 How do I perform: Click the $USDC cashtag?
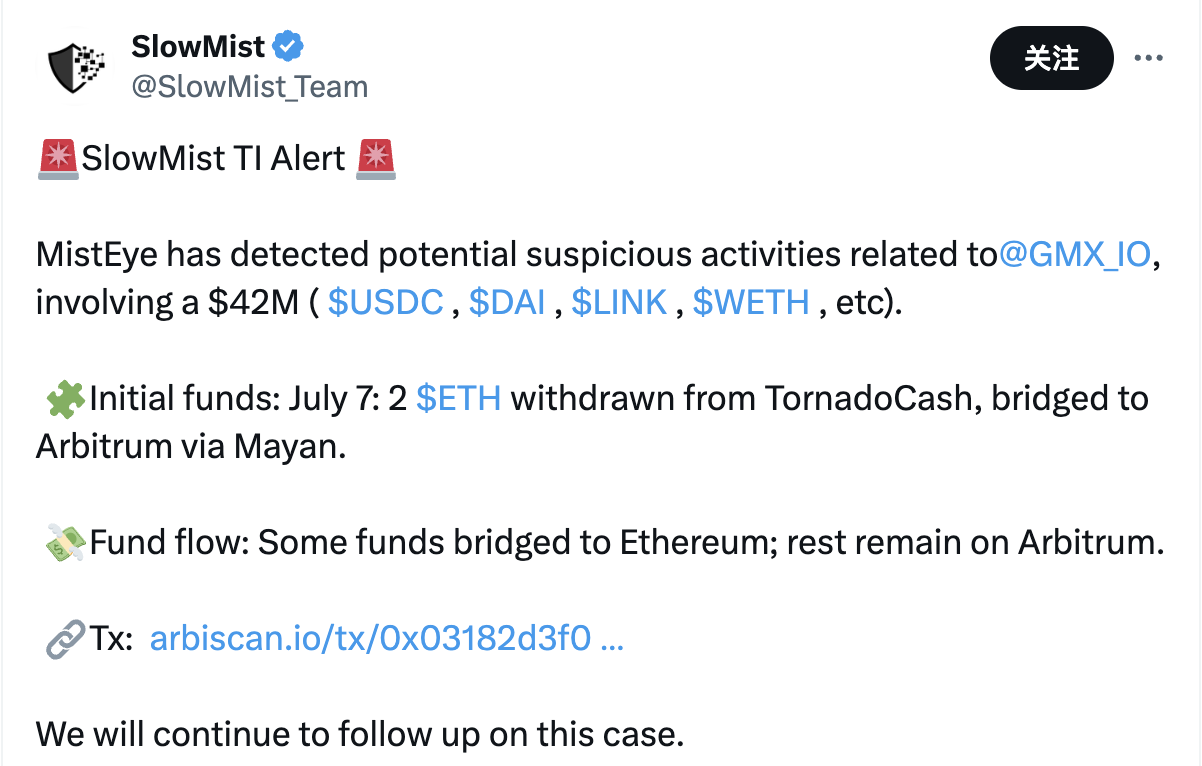[385, 303]
